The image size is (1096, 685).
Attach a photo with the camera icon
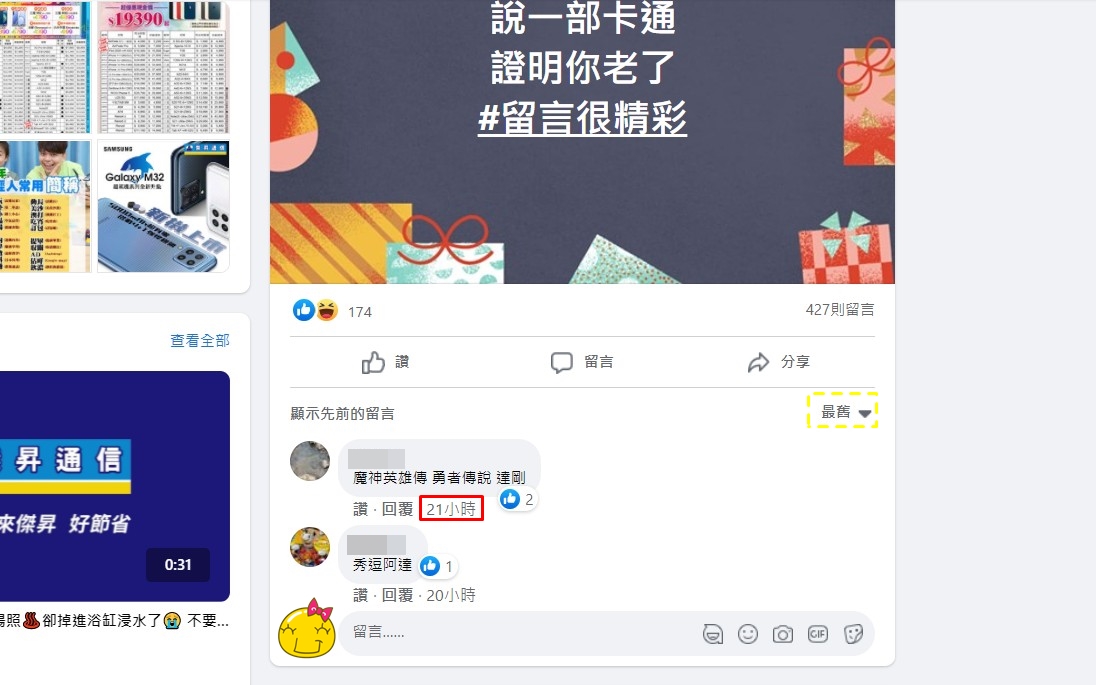tap(783, 634)
